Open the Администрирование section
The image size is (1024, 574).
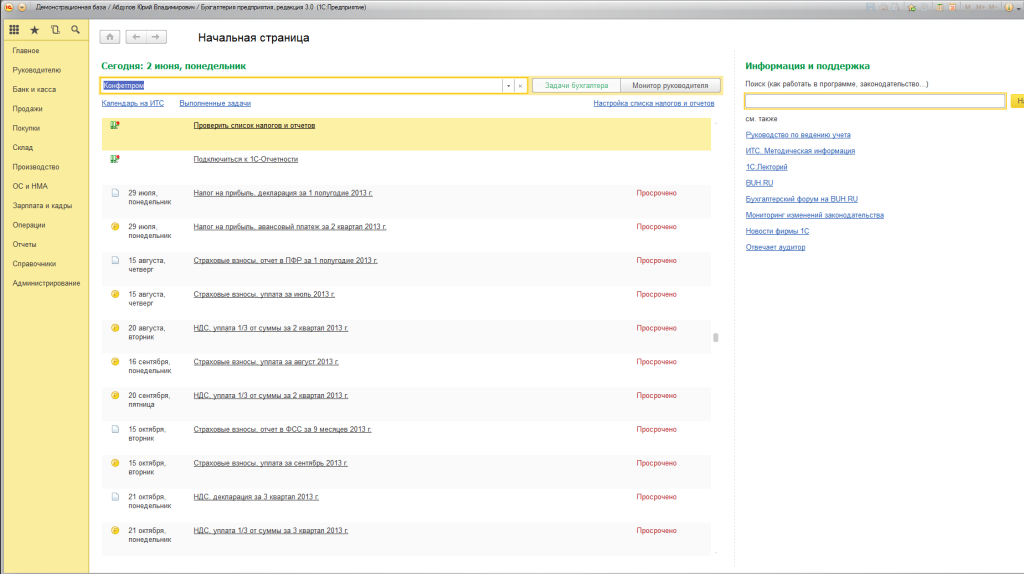click(x=46, y=283)
